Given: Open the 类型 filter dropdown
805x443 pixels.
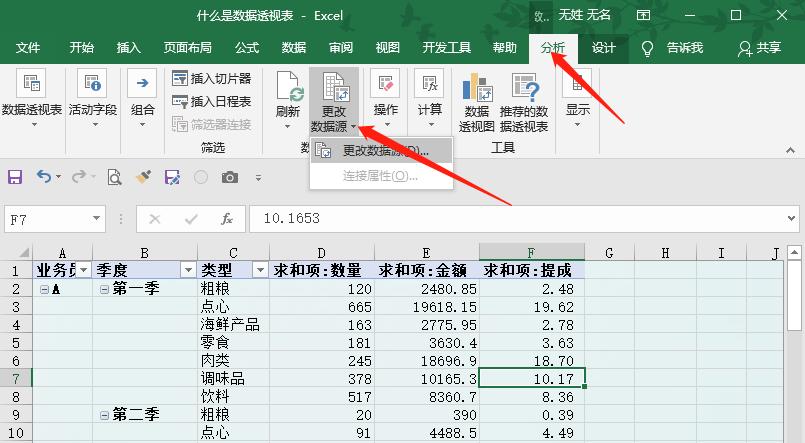Looking at the screenshot, I should (x=260, y=270).
